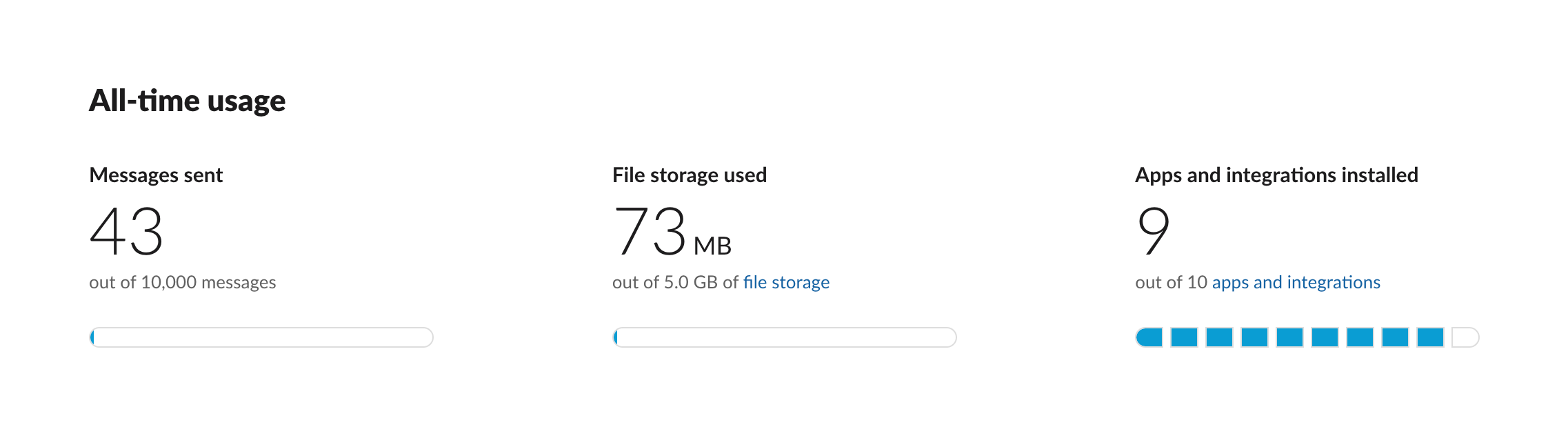Click the first rounded blue apps bar segment

(x=1149, y=337)
